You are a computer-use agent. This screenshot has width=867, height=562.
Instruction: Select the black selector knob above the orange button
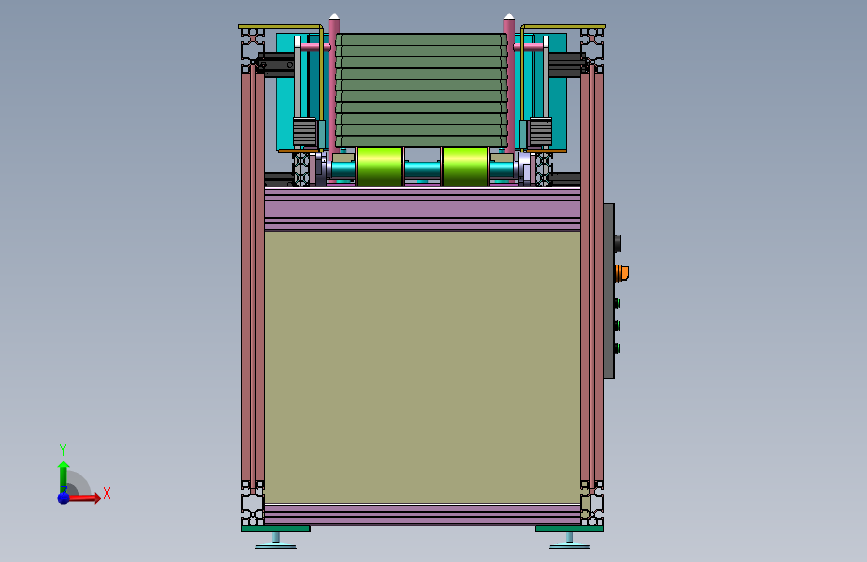(x=618, y=243)
